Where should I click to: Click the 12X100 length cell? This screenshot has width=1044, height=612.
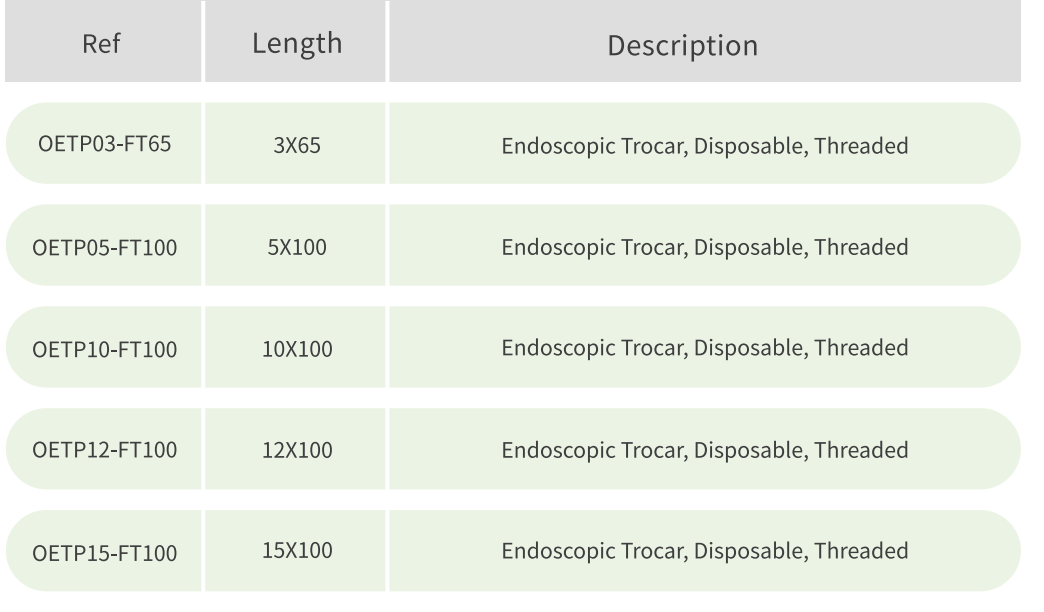[x=296, y=451]
